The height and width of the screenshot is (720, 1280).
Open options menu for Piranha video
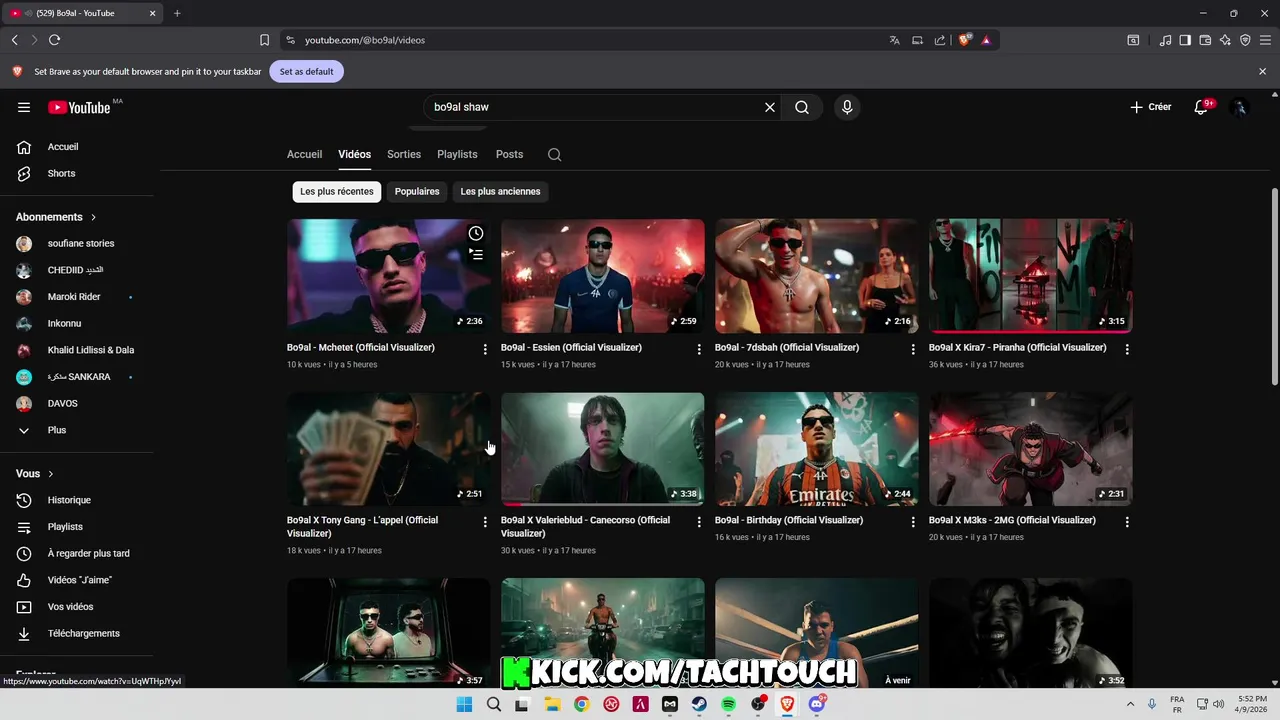1127,349
